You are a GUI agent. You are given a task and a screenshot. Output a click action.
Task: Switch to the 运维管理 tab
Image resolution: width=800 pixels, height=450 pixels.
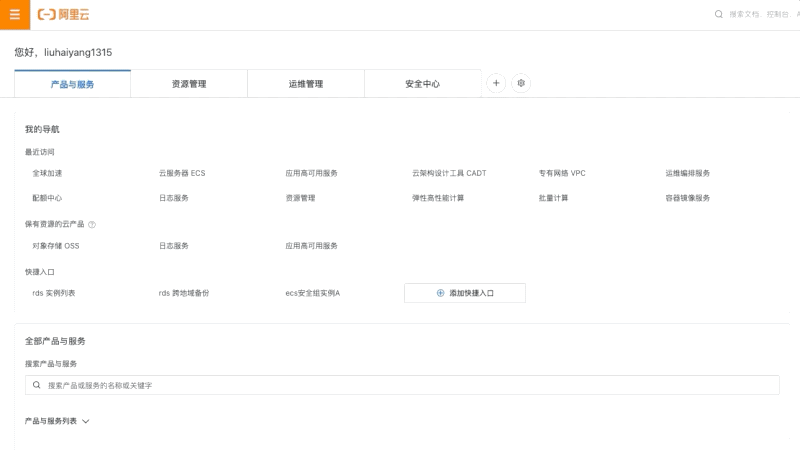[306, 84]
